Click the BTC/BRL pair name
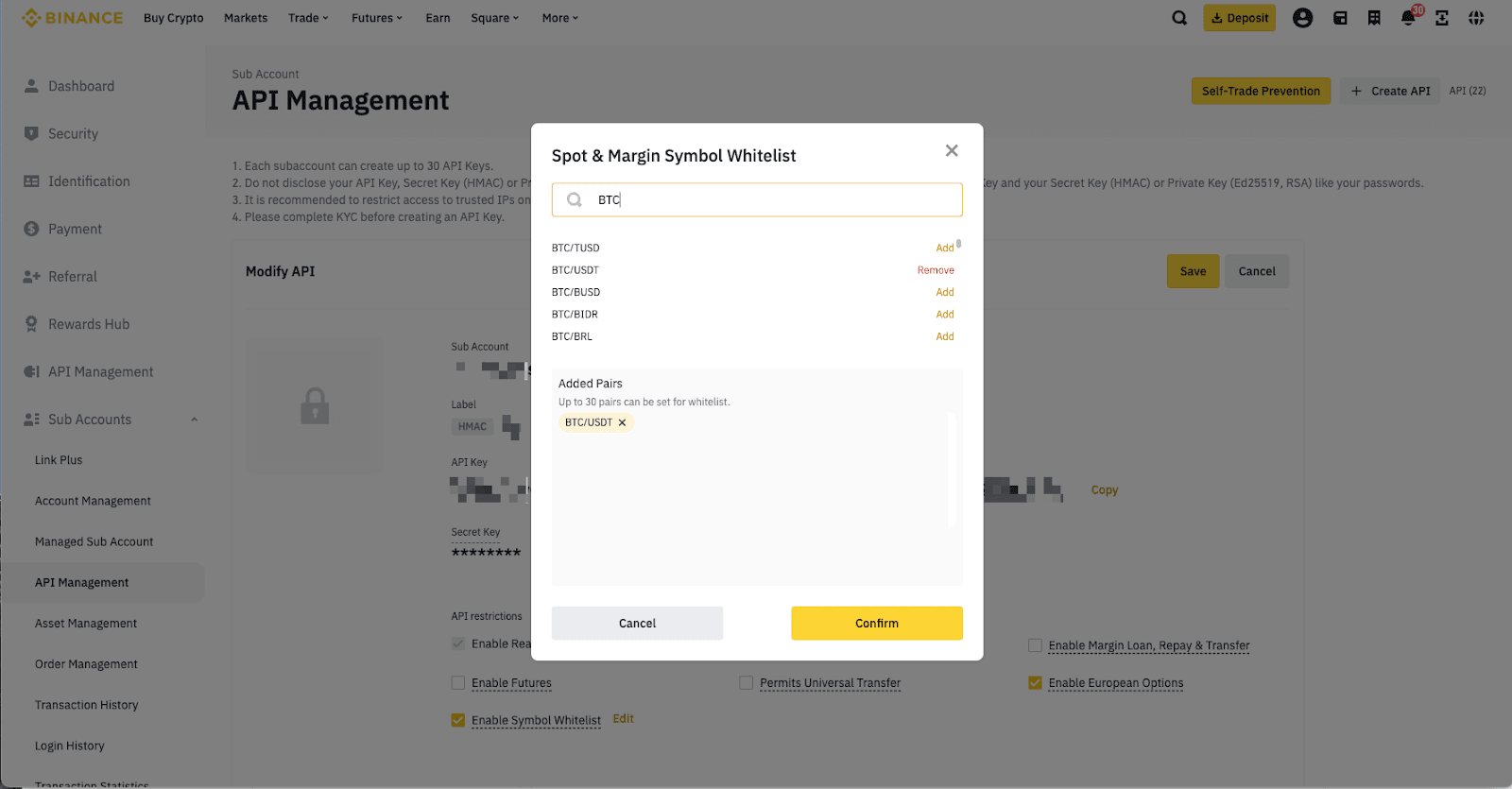This screenshot has width=1512, height=789. tap(572, 336)
